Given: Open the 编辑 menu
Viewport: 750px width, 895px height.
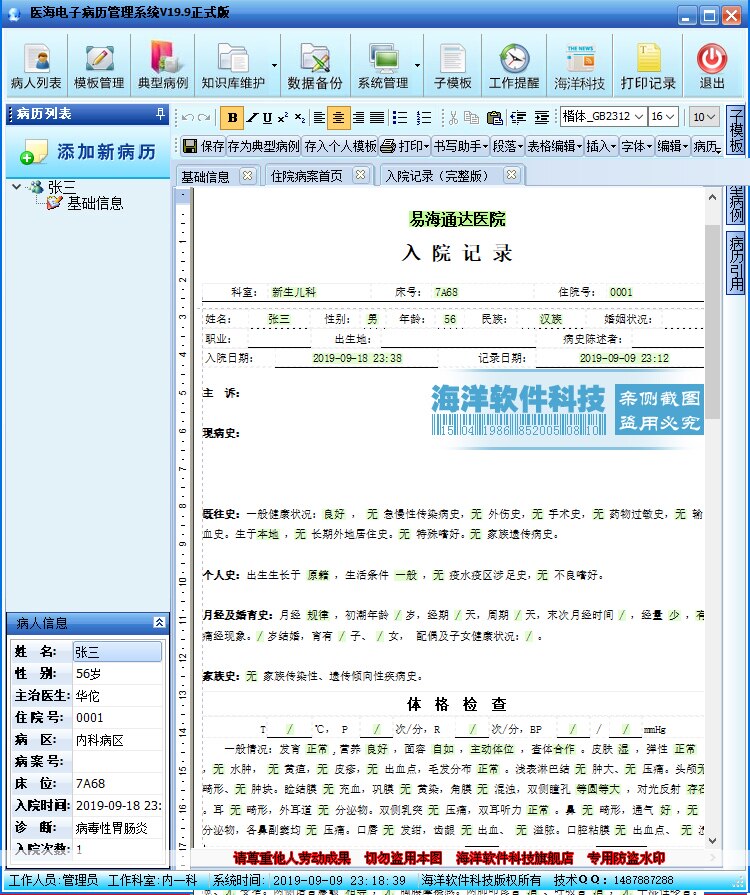Looking at the screenshot, I should [672, 147].
